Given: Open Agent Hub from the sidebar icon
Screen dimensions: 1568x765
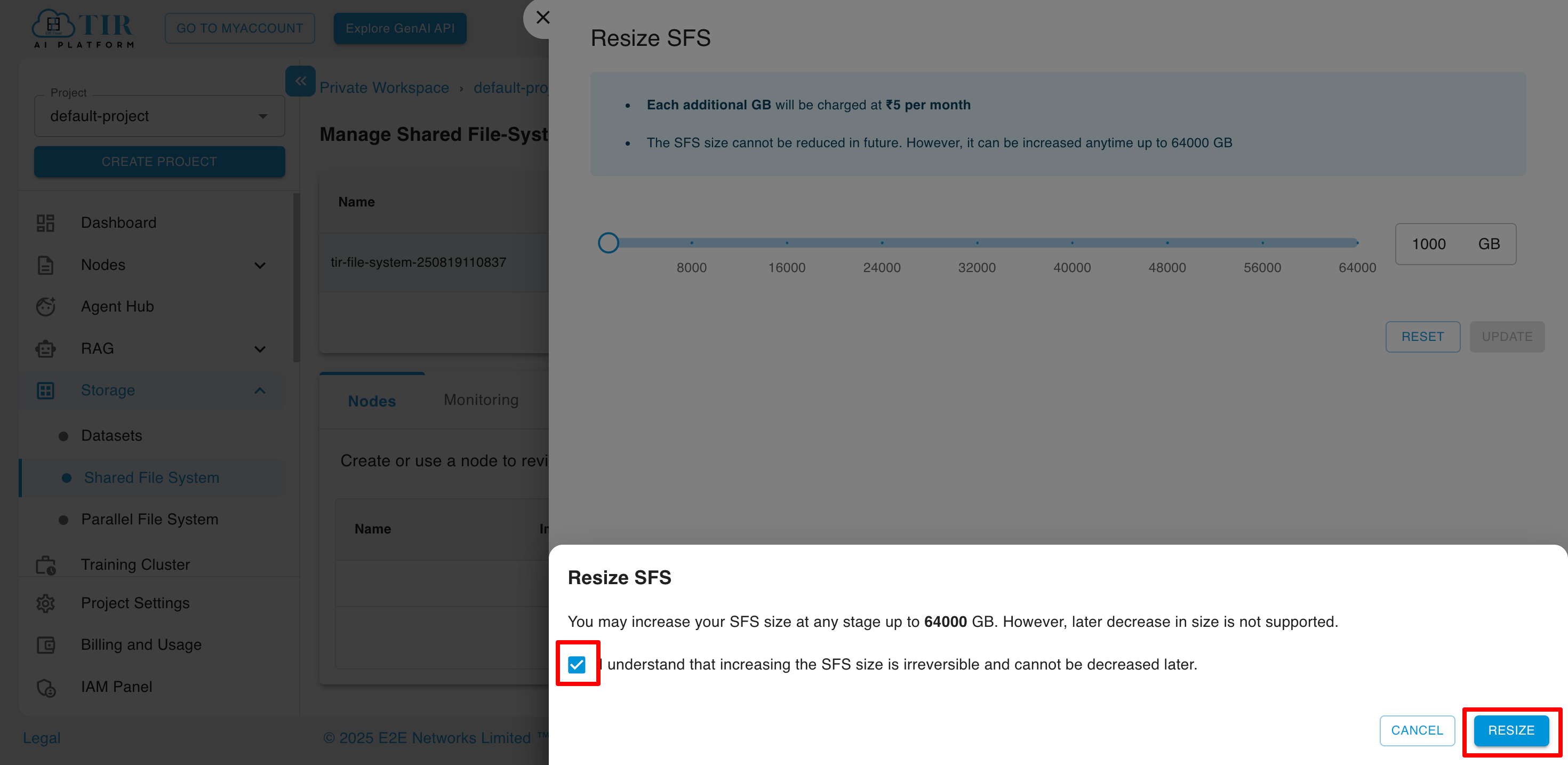Looking at the screenshot, I should coord(45,306).
